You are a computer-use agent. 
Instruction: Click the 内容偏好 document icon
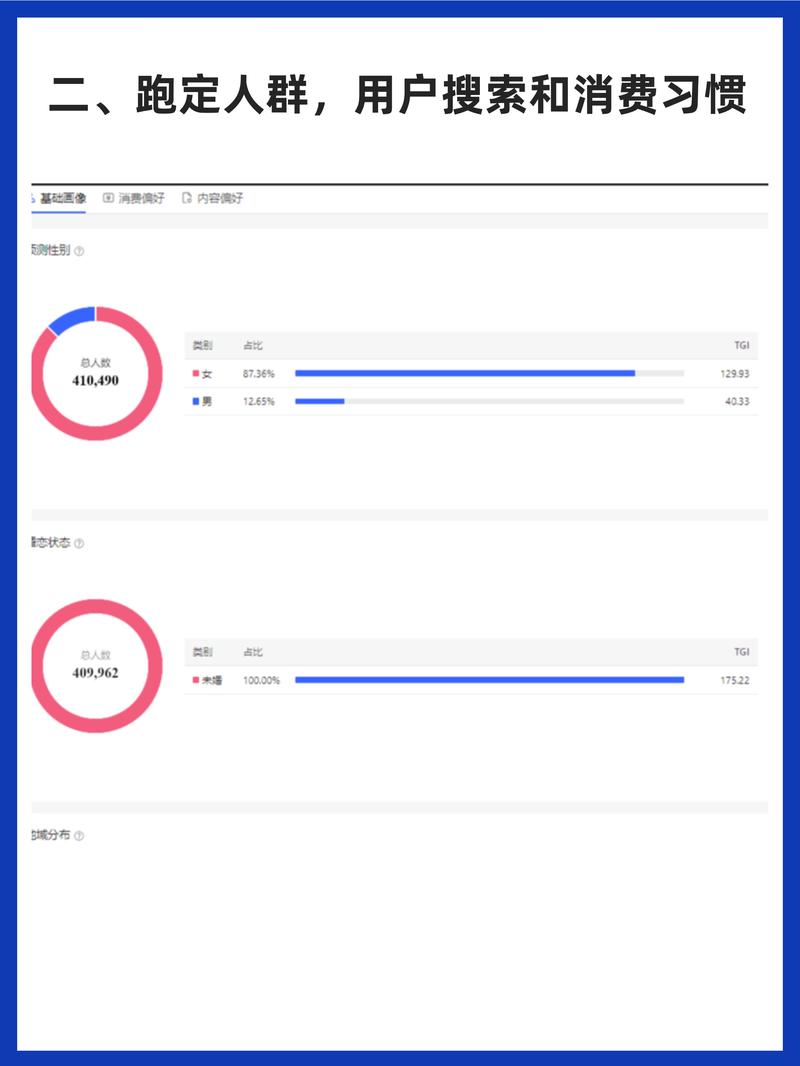click(186, 198)
